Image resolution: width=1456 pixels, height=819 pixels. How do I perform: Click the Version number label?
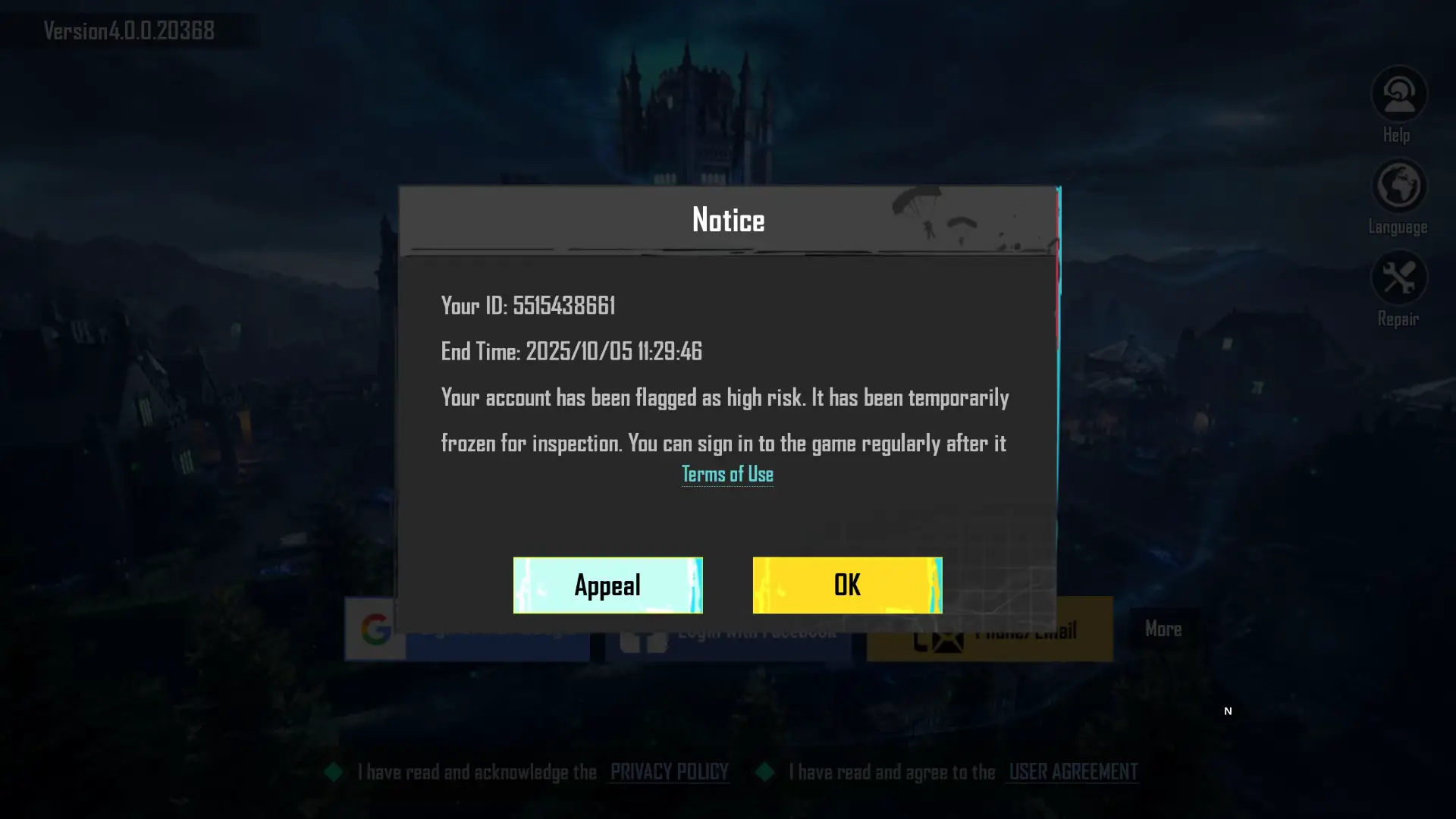pos(129,30)
